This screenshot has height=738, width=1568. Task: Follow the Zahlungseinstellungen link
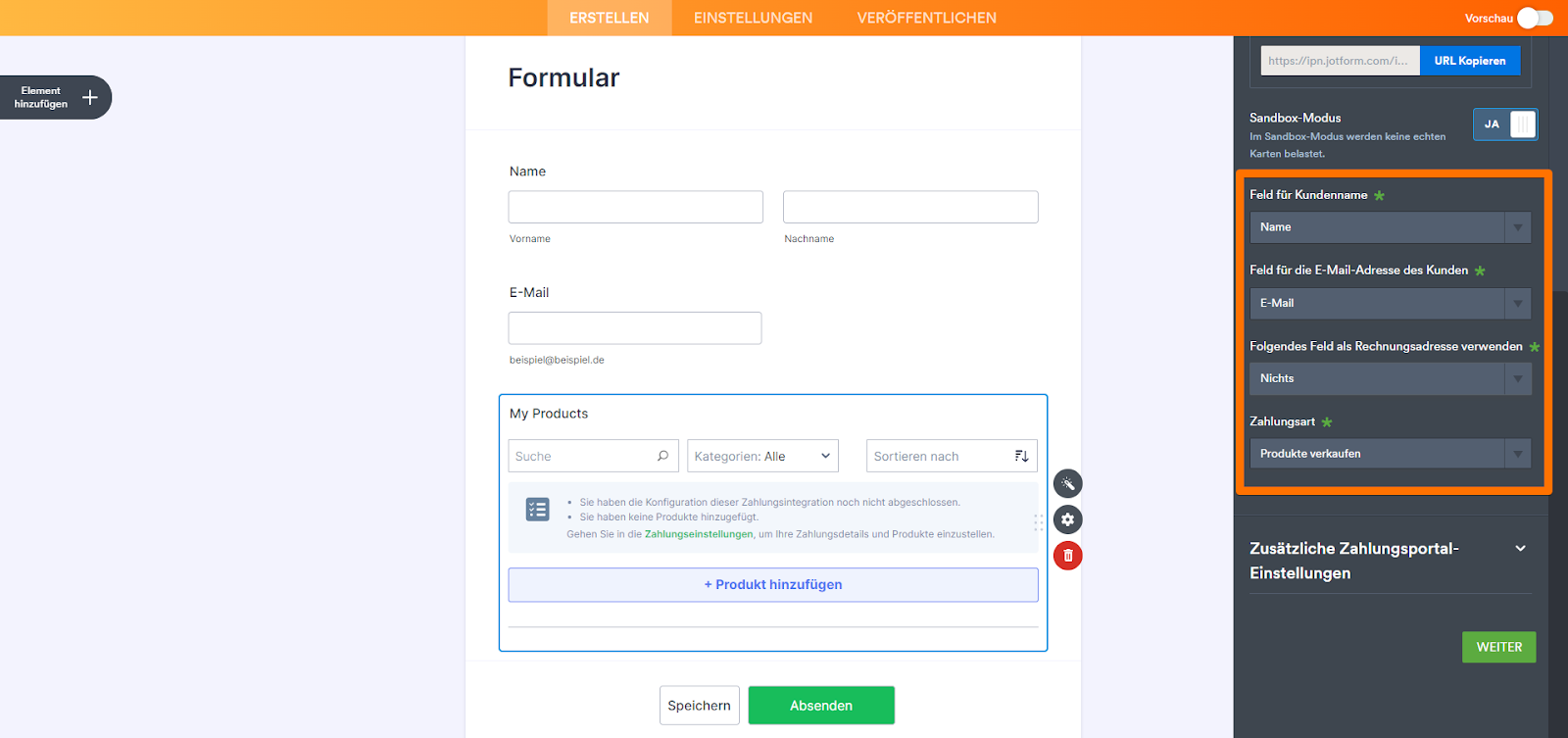tap(699, 534)
